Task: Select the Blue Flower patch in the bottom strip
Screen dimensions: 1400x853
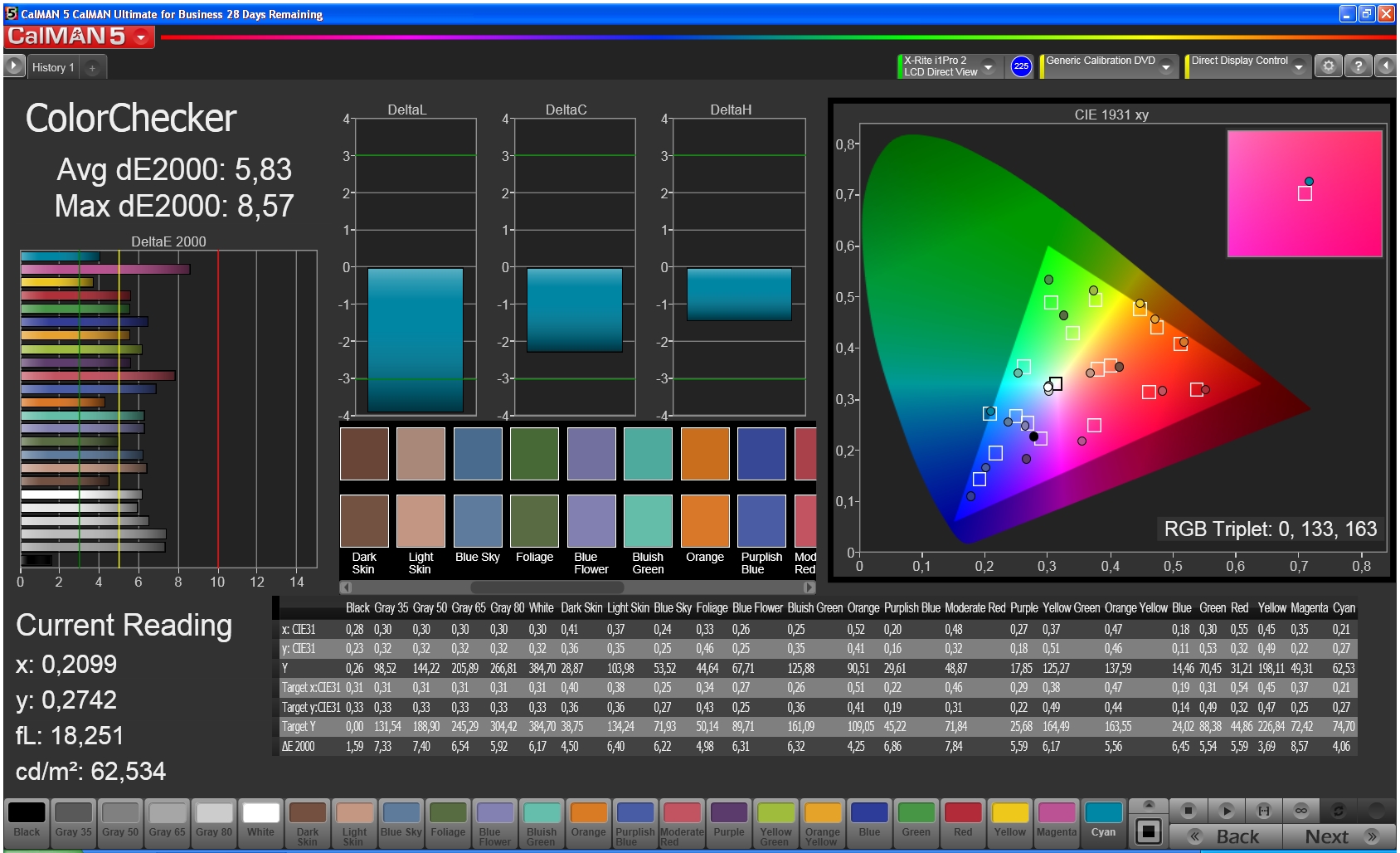Action: pyautogui.click(x=495, y=823)
